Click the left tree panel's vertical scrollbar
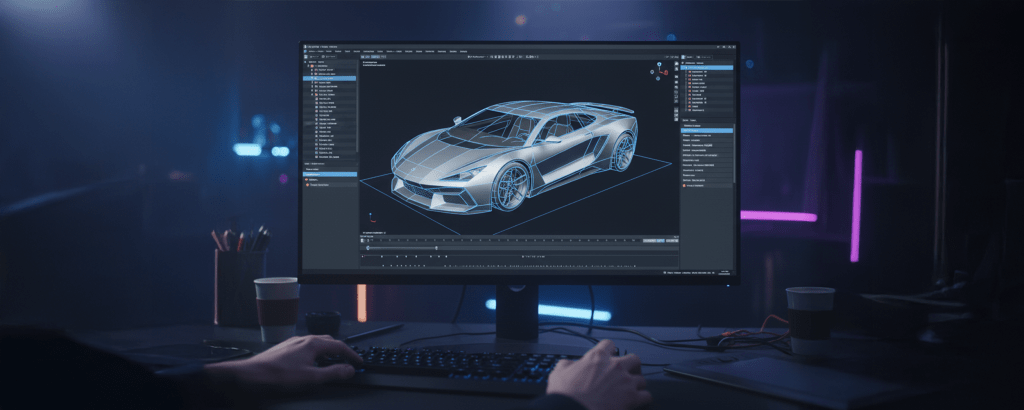 [x=358, y=108]
